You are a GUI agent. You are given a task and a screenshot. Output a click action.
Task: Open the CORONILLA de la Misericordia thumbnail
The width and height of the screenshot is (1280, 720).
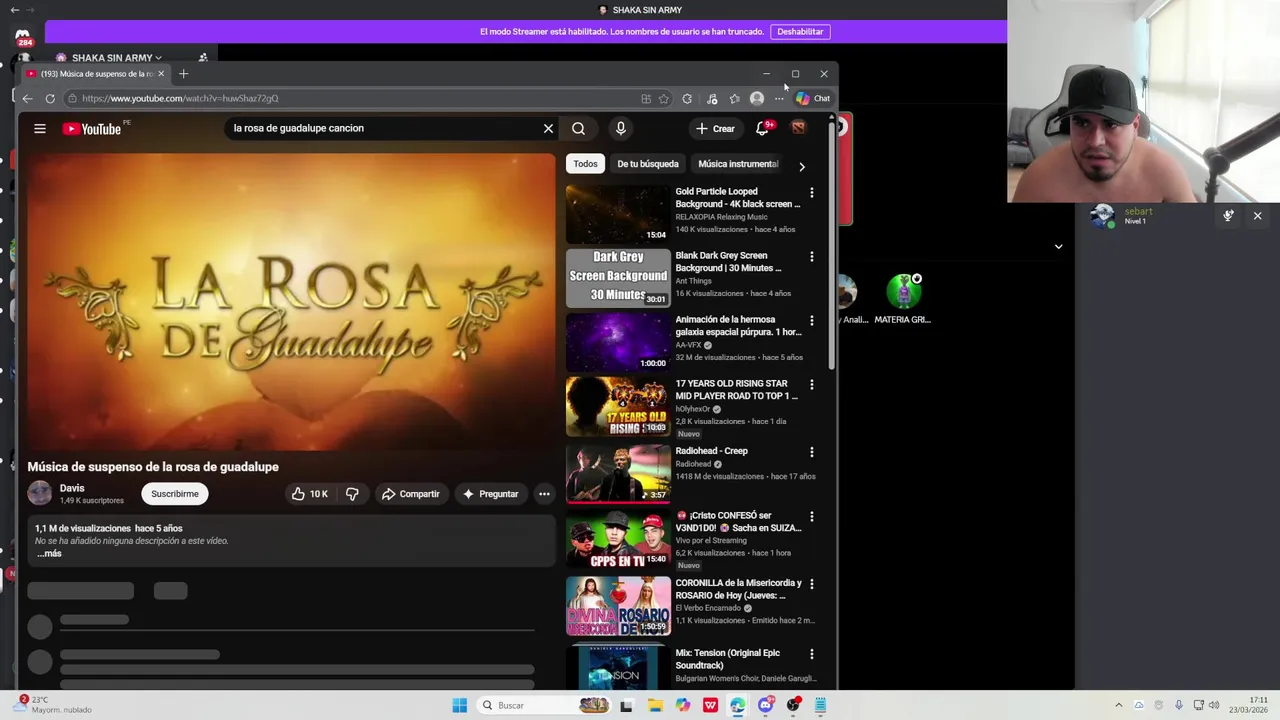618,606
